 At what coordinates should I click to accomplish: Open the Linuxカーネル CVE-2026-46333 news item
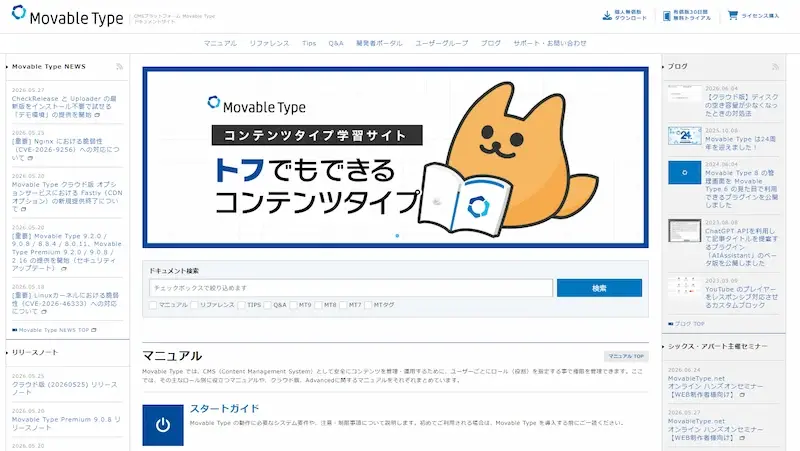tap(65, 303)
